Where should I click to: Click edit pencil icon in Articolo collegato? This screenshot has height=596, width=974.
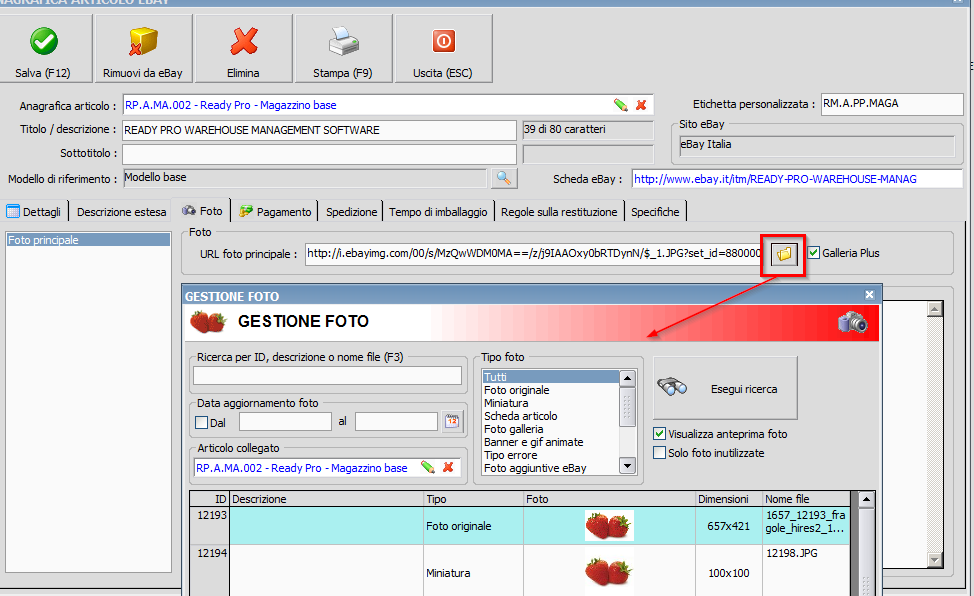[x=427, y=467]
